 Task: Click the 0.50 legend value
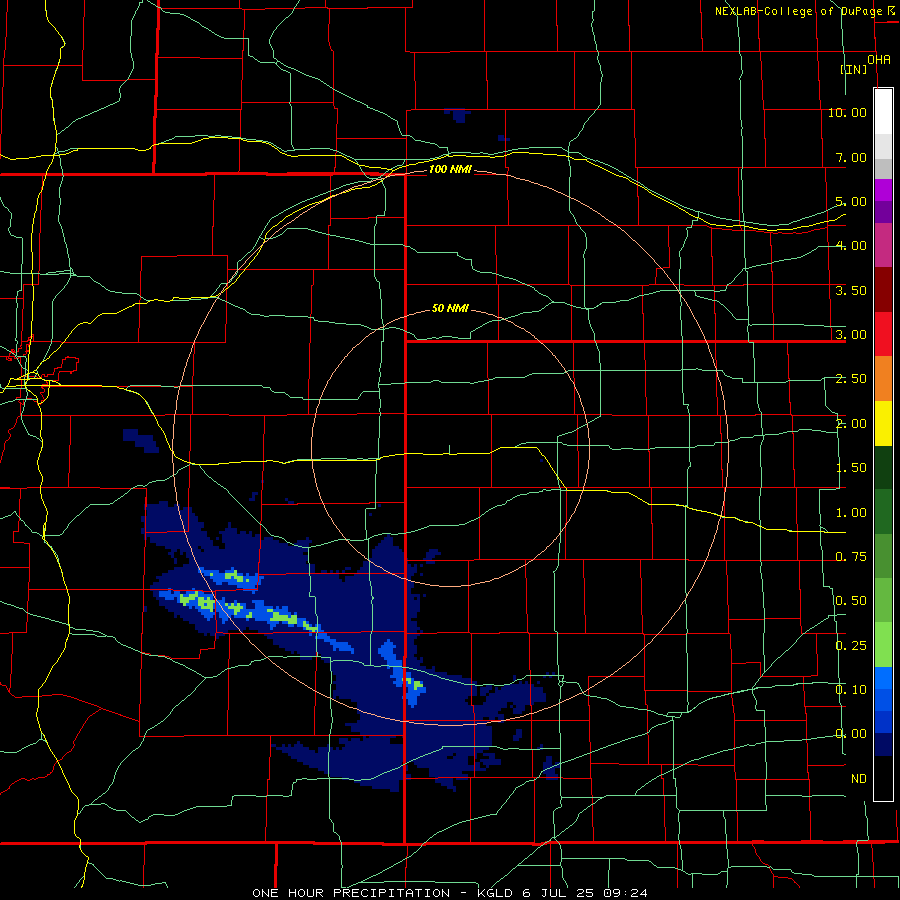851,601
